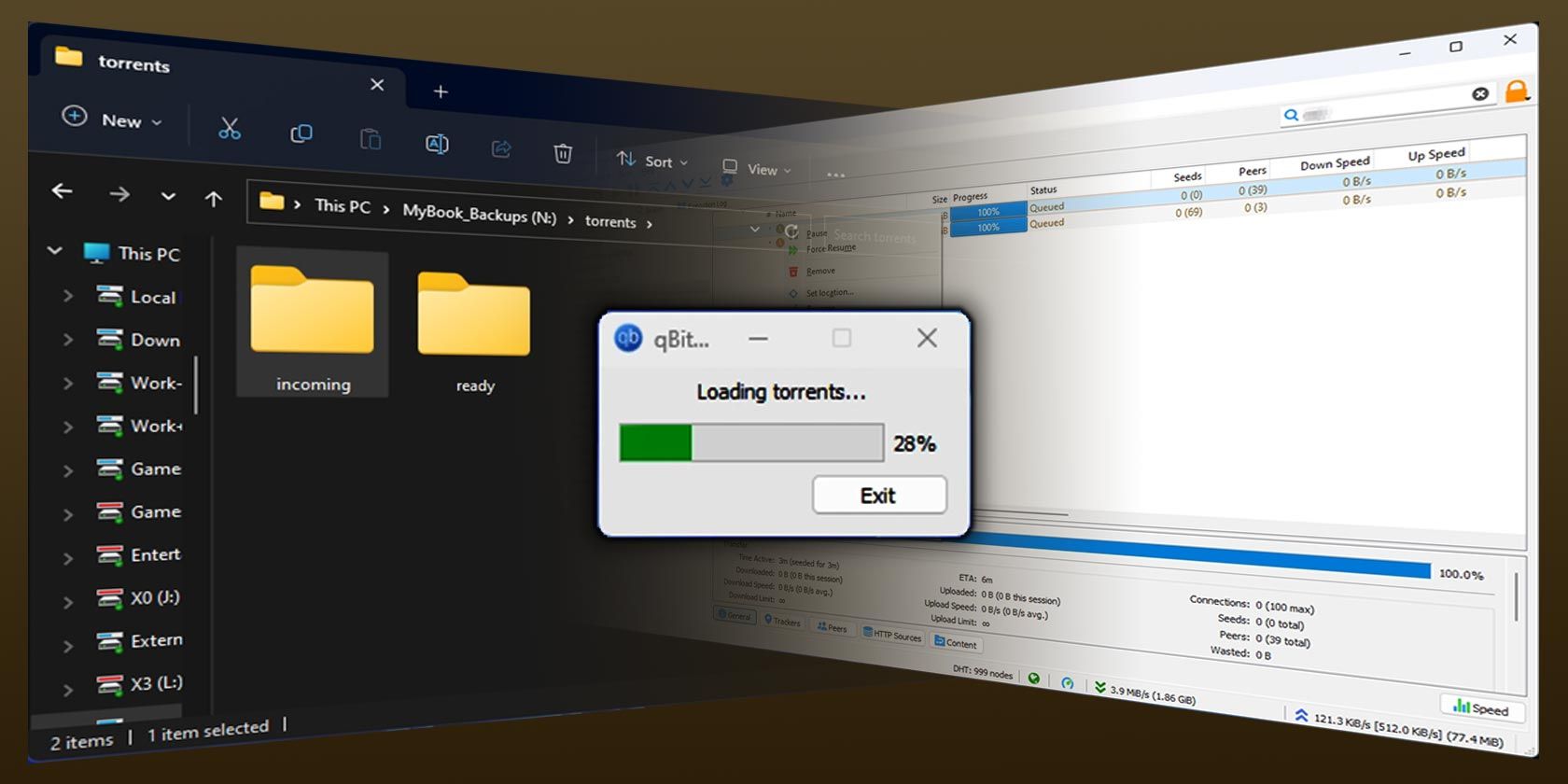Sort torrents by Status column

(1043, 189)
